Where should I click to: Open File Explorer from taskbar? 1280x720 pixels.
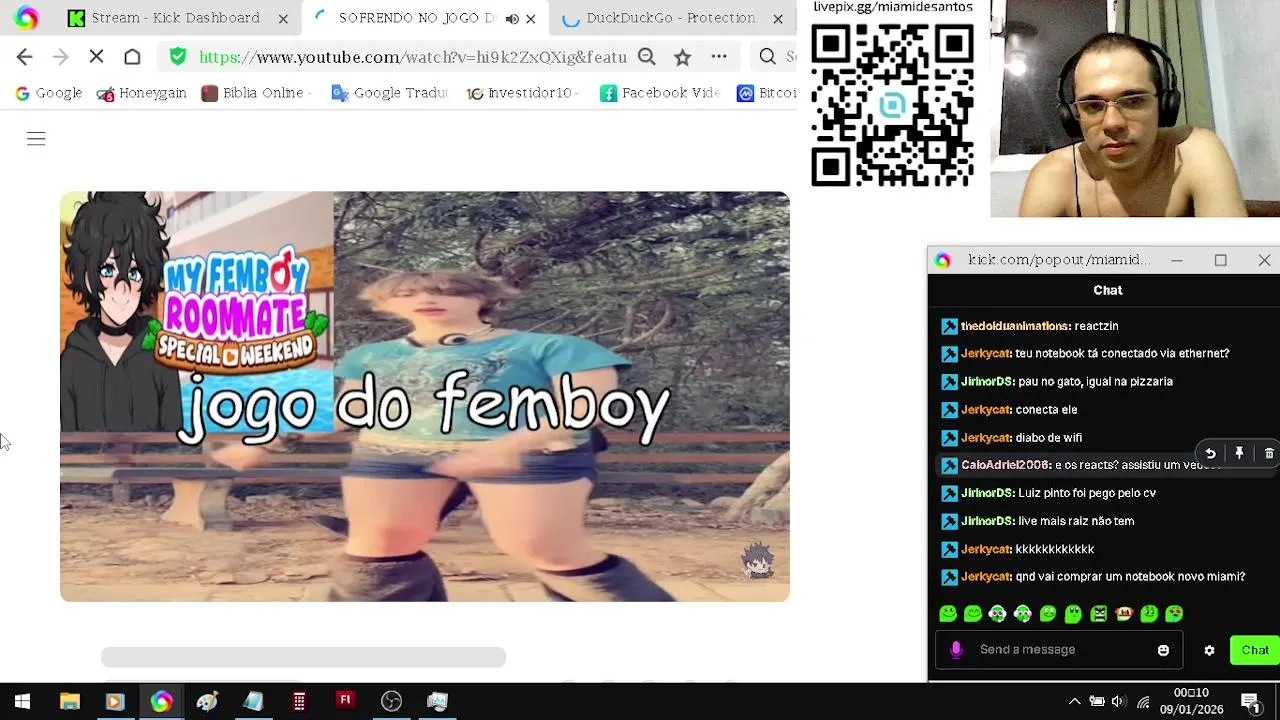point(69,702)
